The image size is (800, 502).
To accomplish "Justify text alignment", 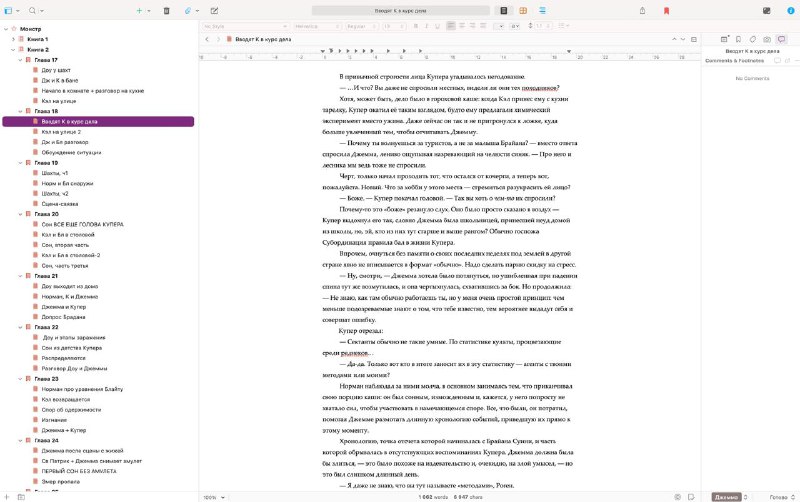I will (483, 26).
